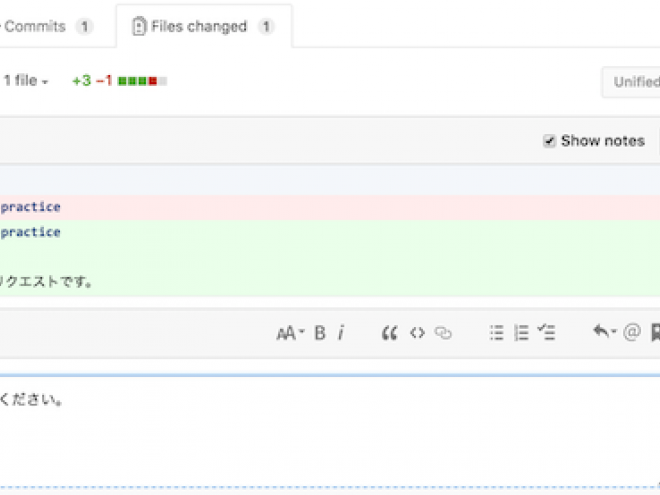Click the −1 deletions count

tap(104, 80)
